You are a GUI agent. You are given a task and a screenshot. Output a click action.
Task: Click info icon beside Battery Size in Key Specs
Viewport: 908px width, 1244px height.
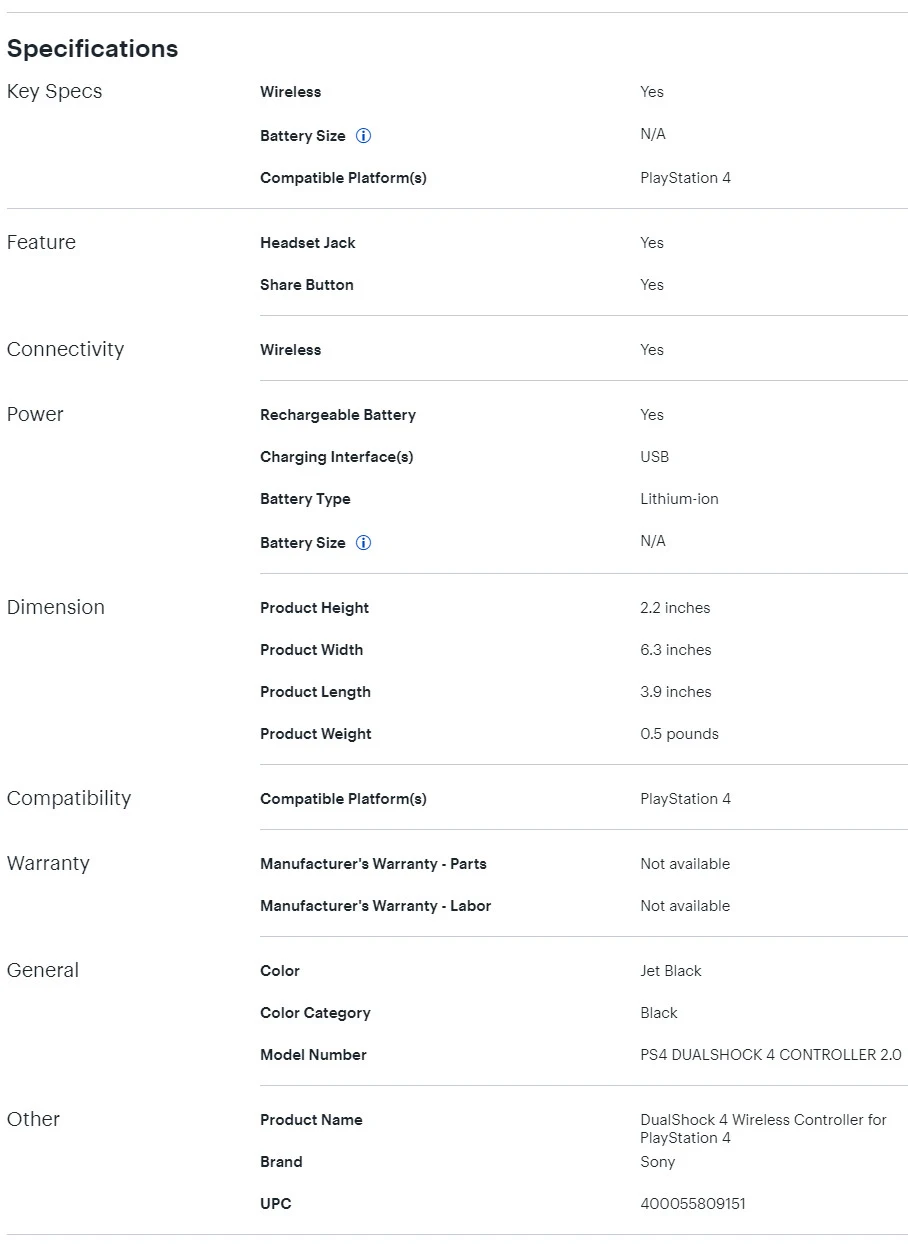(x=364, y=136)
